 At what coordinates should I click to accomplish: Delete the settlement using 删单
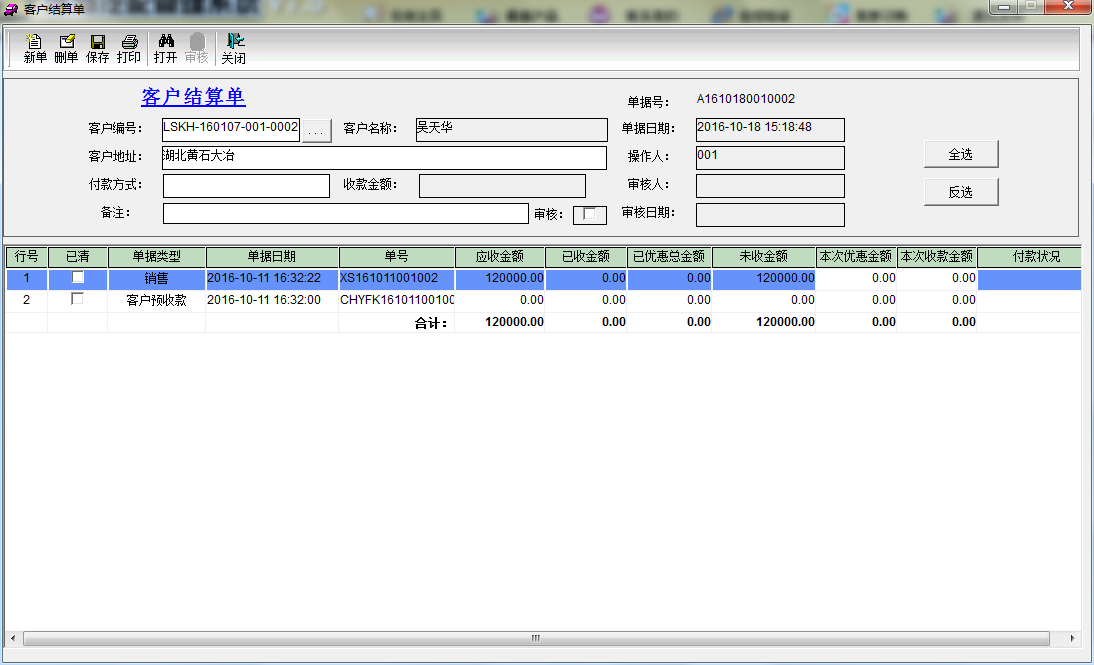pyautogui.click(x=66, y=49)
